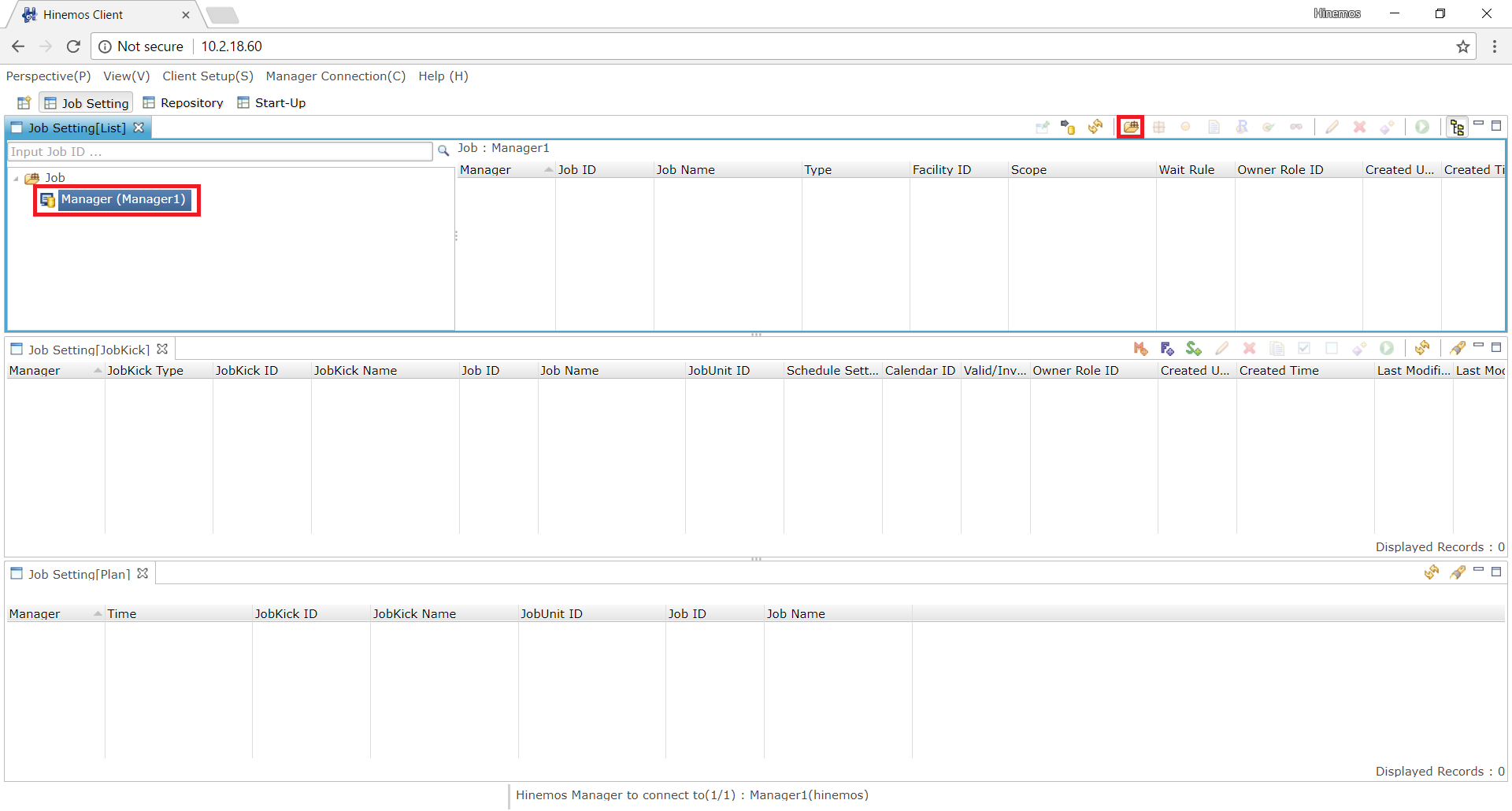Screen dimensions: 1512x811
Task: Click the approval job checkmark icon
Action: tap(1269, 127)
